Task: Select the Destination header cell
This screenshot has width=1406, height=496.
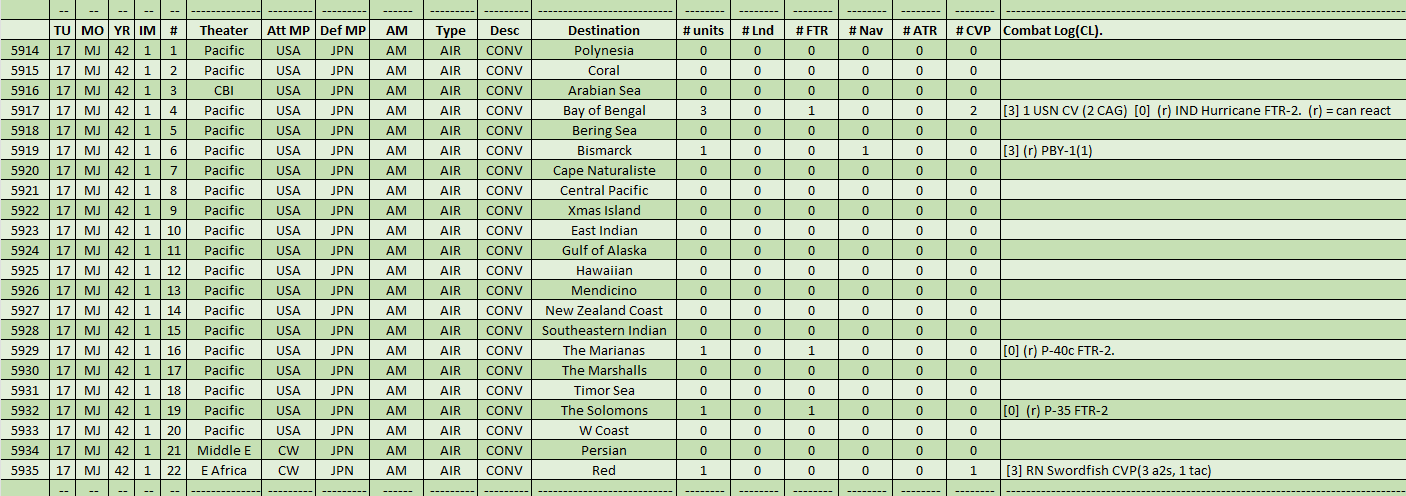Action: pos(604,31)
